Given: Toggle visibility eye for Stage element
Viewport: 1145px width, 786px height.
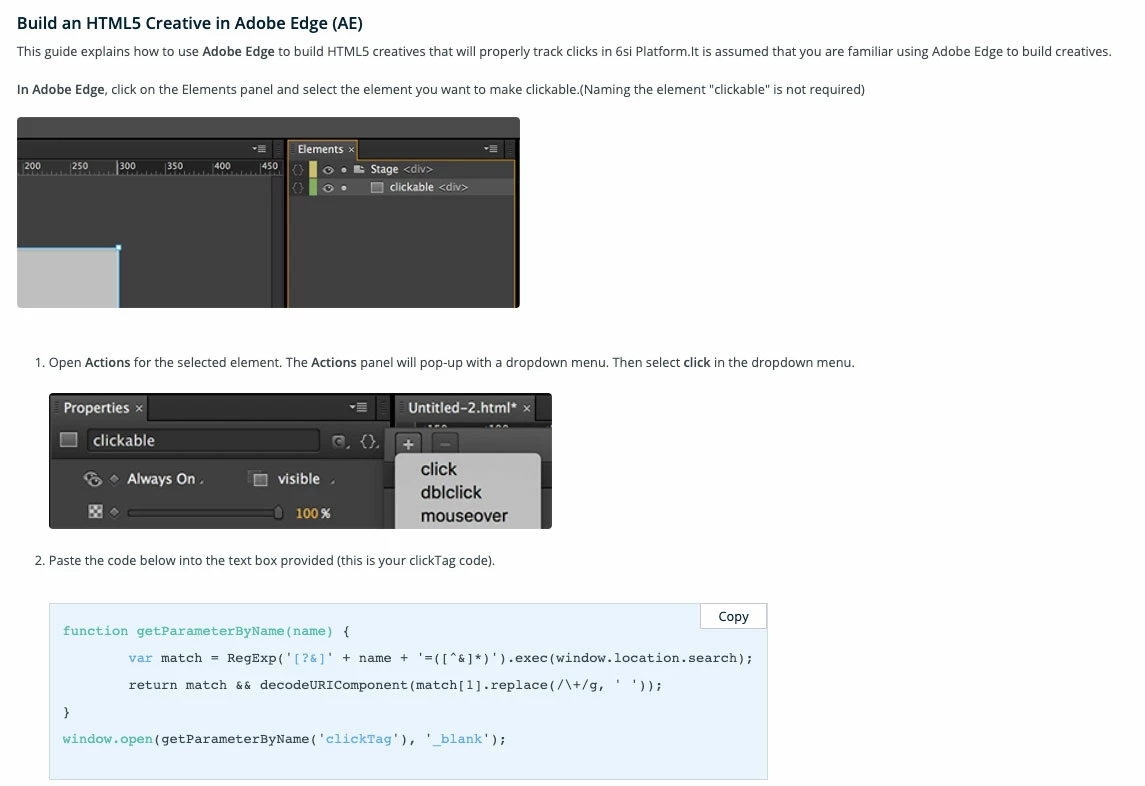Looking at the screenshot, I should [328, 169].
